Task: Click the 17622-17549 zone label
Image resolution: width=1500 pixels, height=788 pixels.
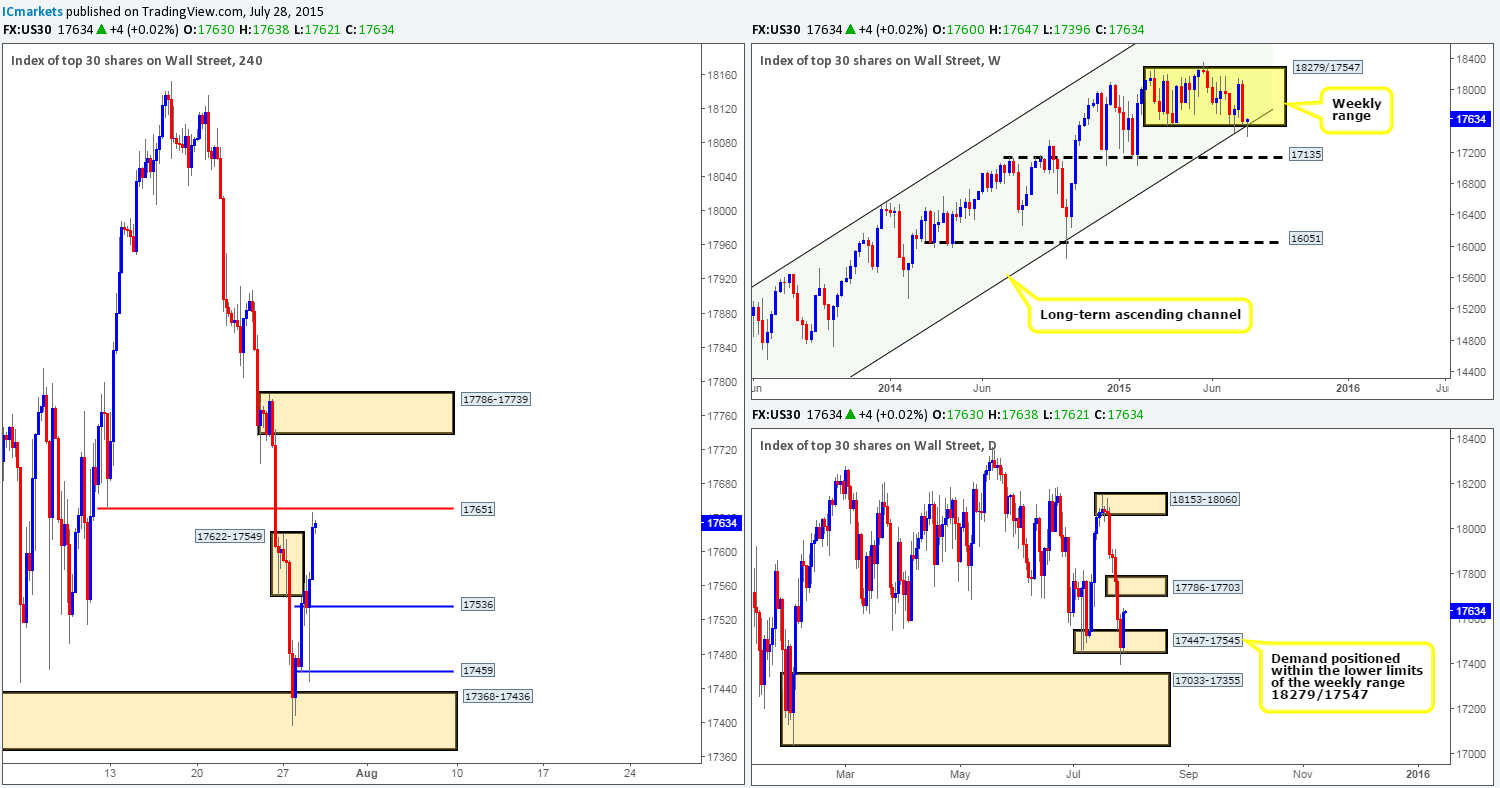Action: (x=230, y=536)
